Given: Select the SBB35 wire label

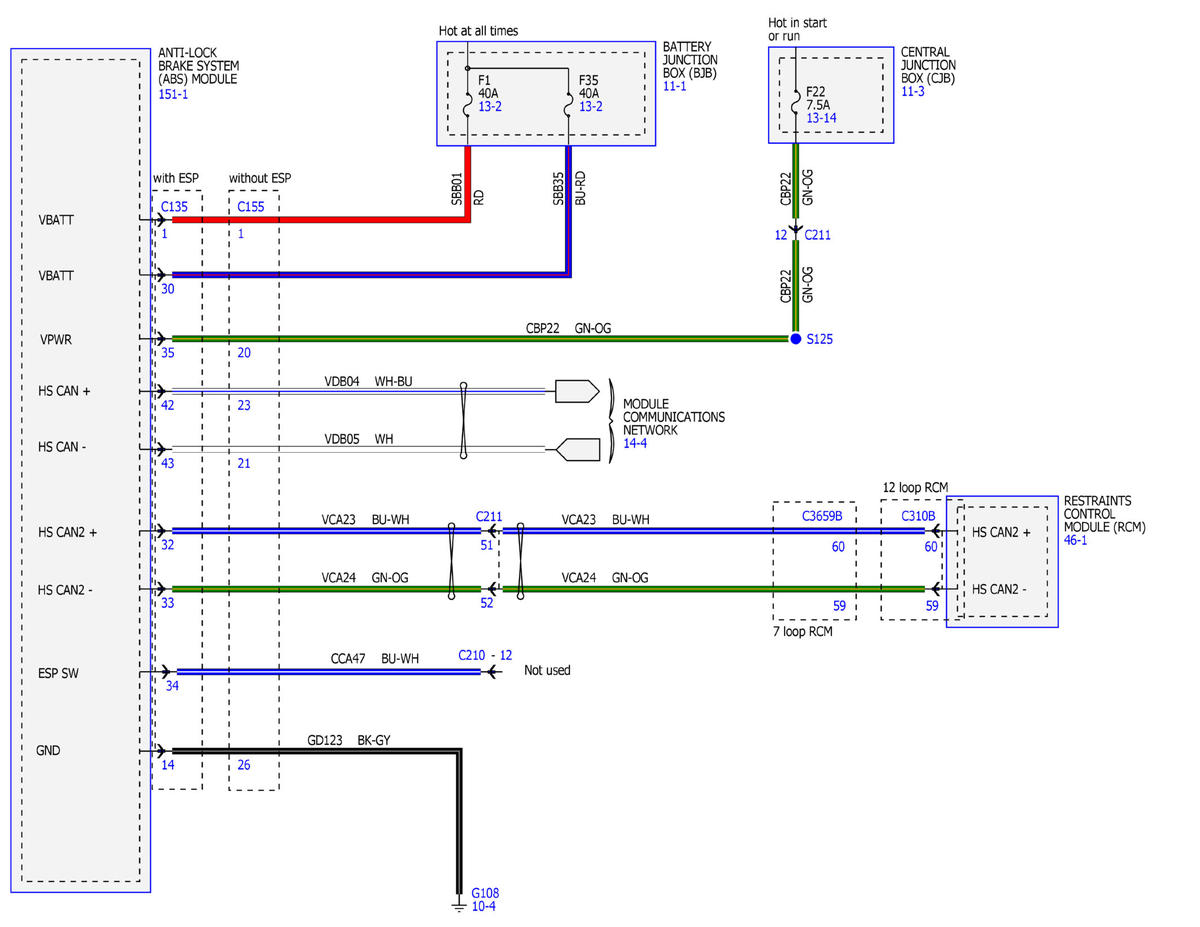Looking at the screenshot, I should (559, 188).
